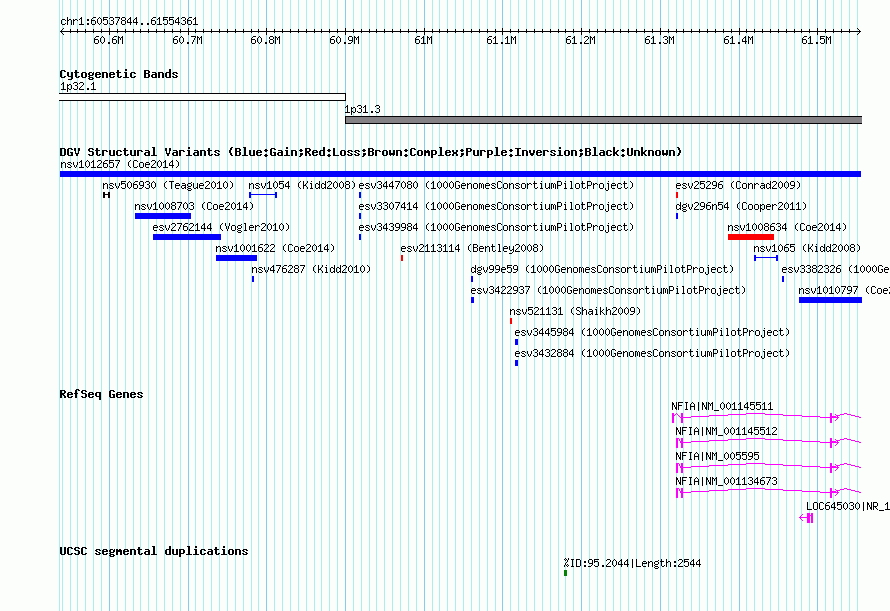Click the DGV Structural Variants track title
The height and width of the screenshot is (611, 890).
[x=371, y=152]
